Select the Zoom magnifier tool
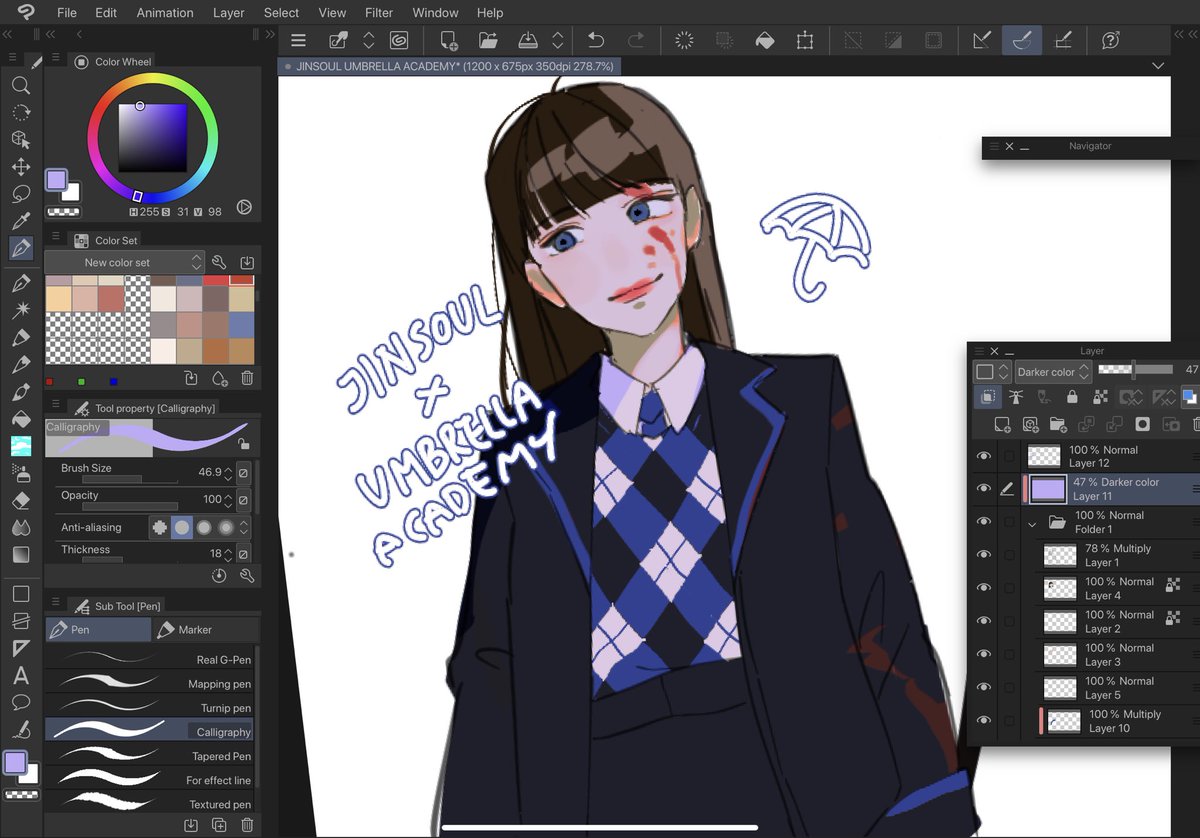The height and width of the screenshot is (838, 1200). pos(21,86)
